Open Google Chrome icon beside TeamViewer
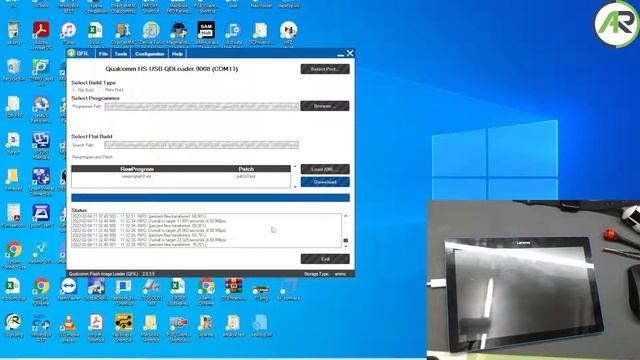Viewport: 640px width, 360px height. [41, 287]
